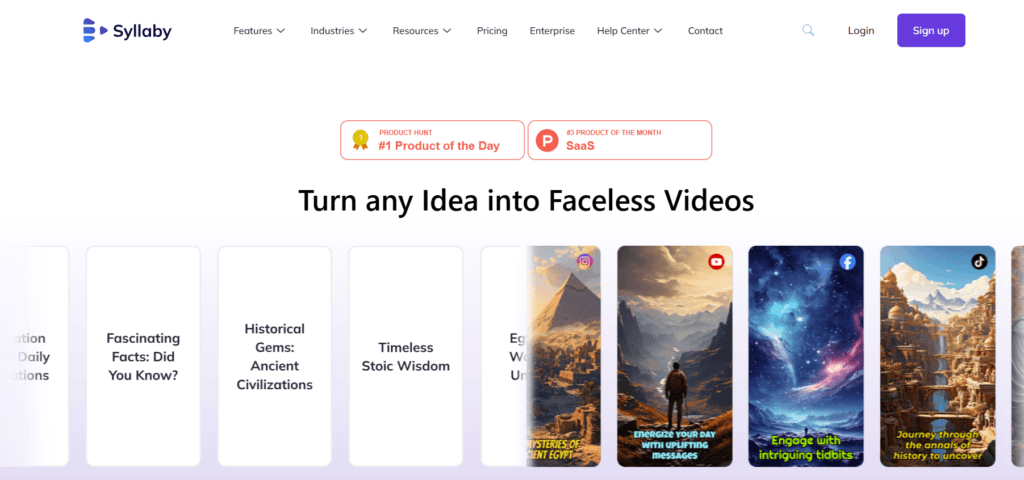Click the Instagram icon on pyramid video
This screenshot has height=480, width=1024.
pyautogui.click(x=584, y=262)
